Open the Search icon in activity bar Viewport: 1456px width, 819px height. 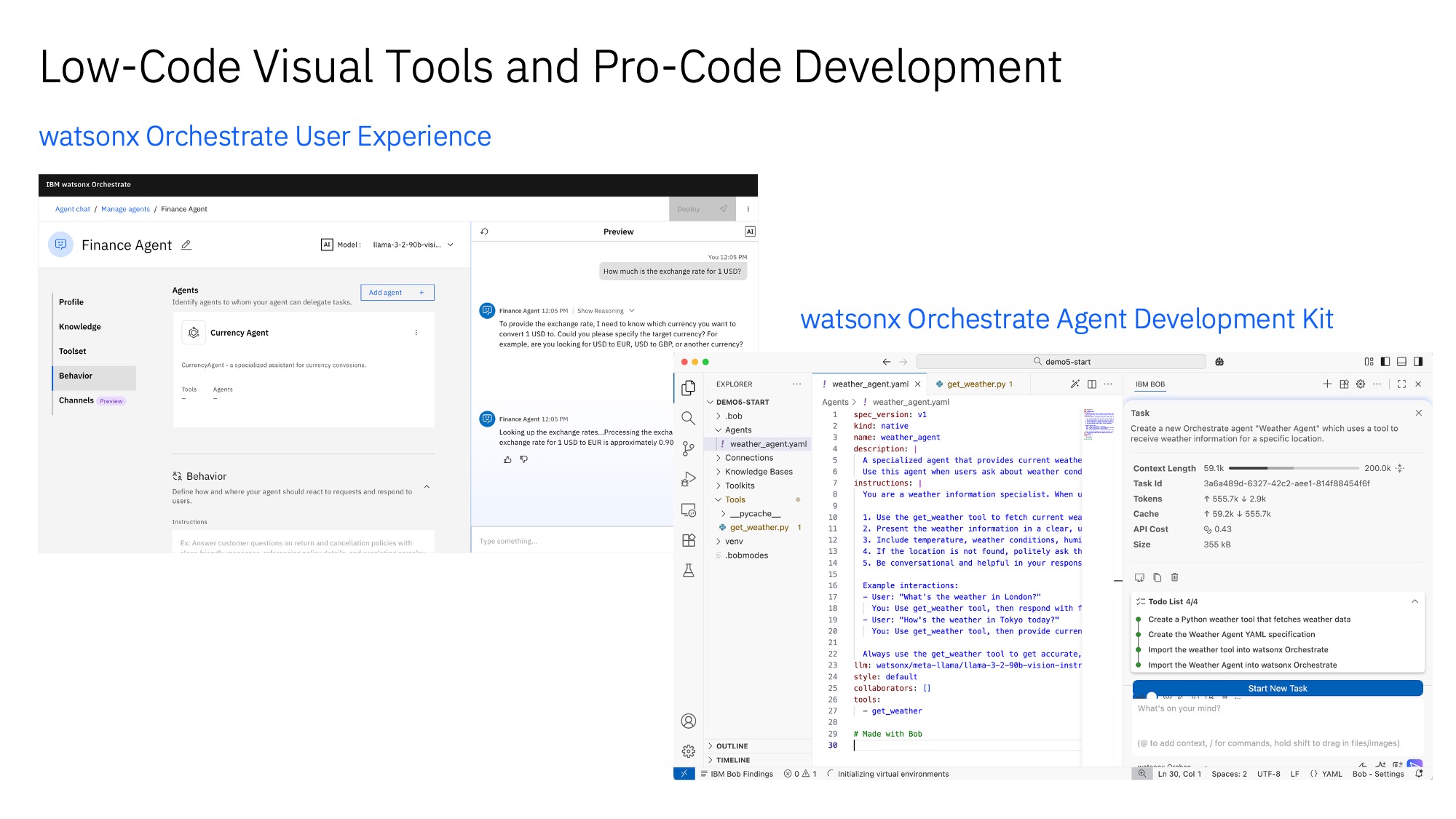[x=688, y=418]
